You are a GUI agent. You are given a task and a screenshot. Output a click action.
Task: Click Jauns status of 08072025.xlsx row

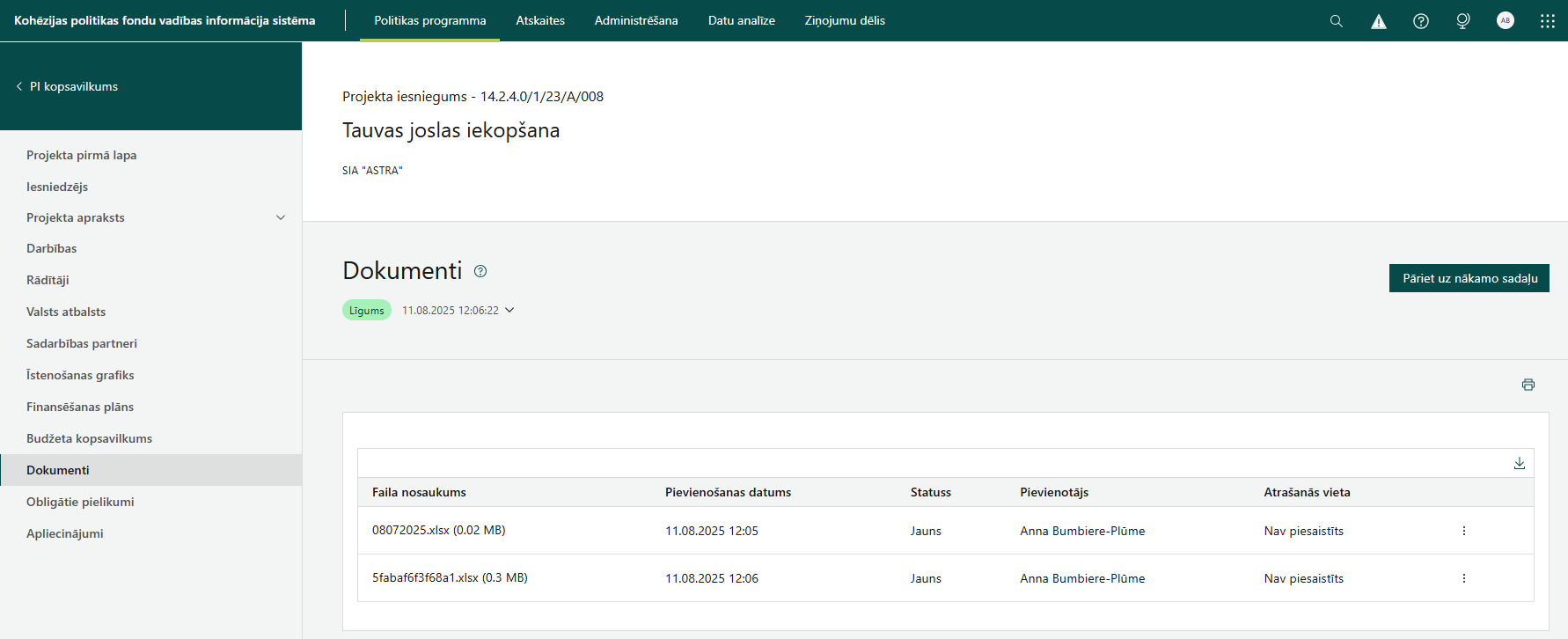click(x=926, y=531)
